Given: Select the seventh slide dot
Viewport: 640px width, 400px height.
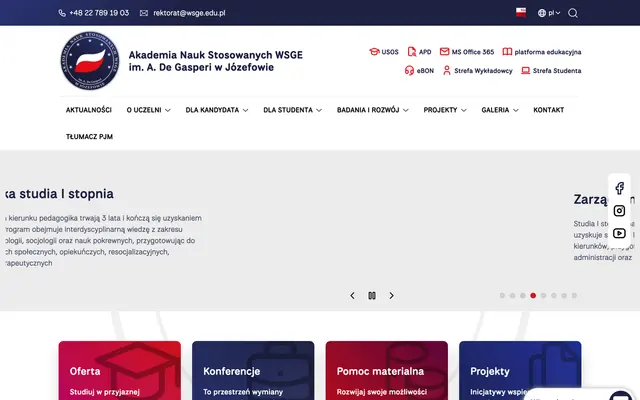Looking at the screenshot, I should (x=564, y=296).
